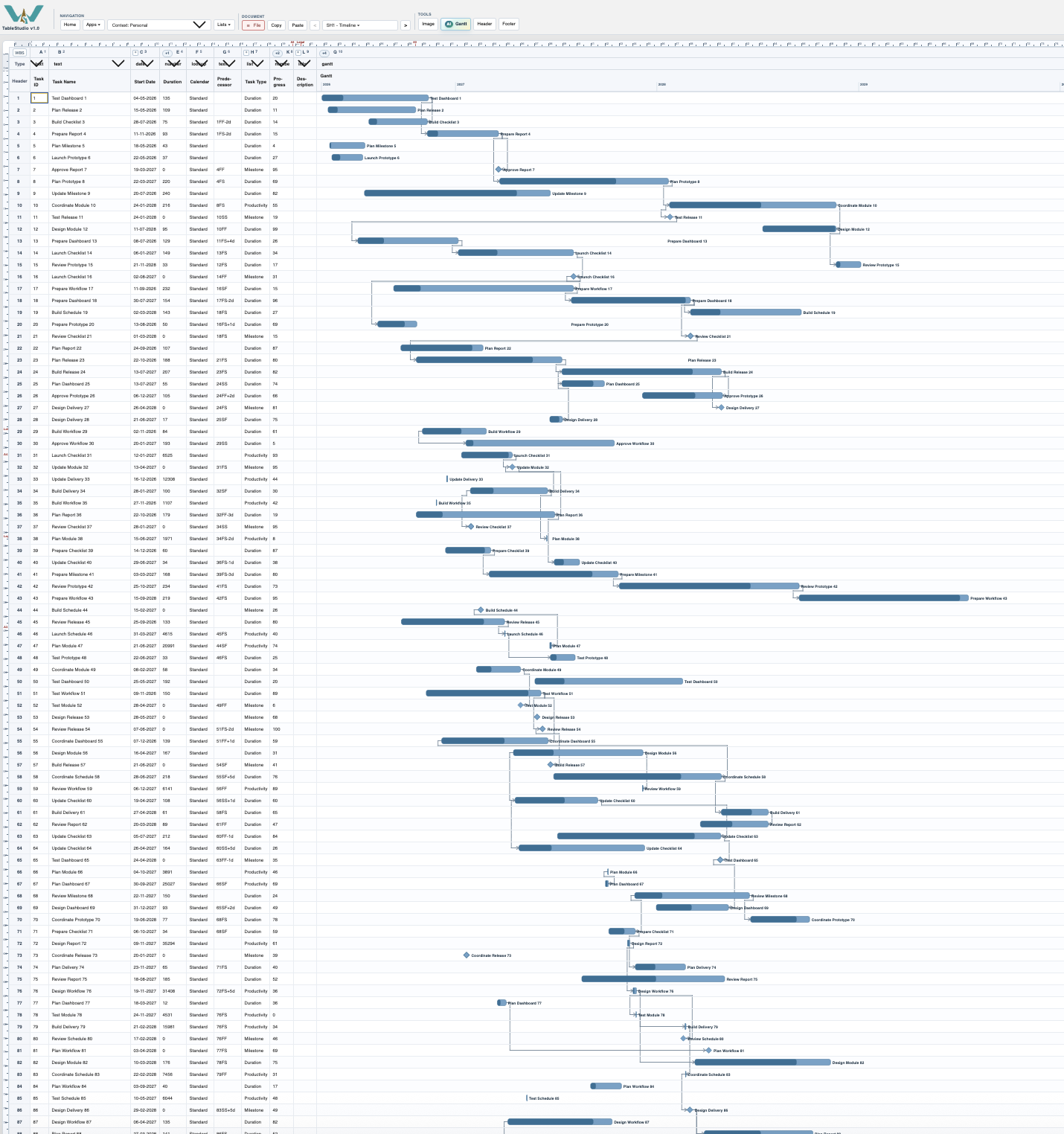Open type dropdown for Task Name column

pos(118,64)
